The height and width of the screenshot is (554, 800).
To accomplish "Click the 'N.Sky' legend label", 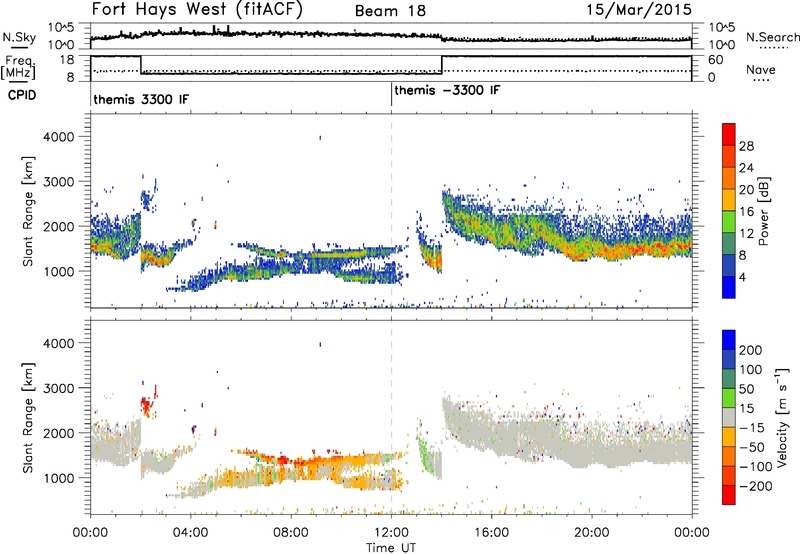I will (x=19, y=37).
